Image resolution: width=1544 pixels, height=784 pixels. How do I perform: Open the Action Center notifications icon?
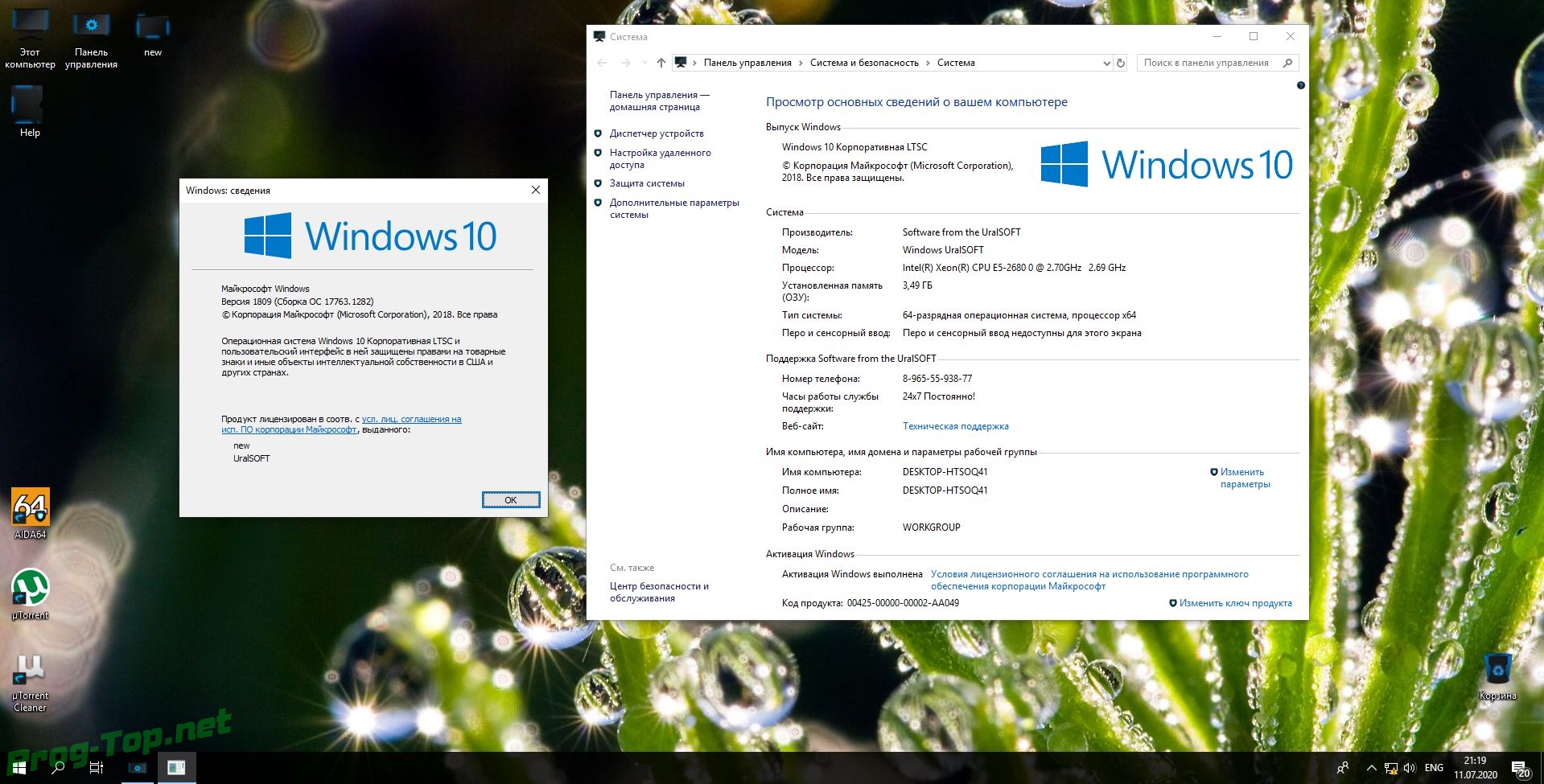(x=1520, y=769)
